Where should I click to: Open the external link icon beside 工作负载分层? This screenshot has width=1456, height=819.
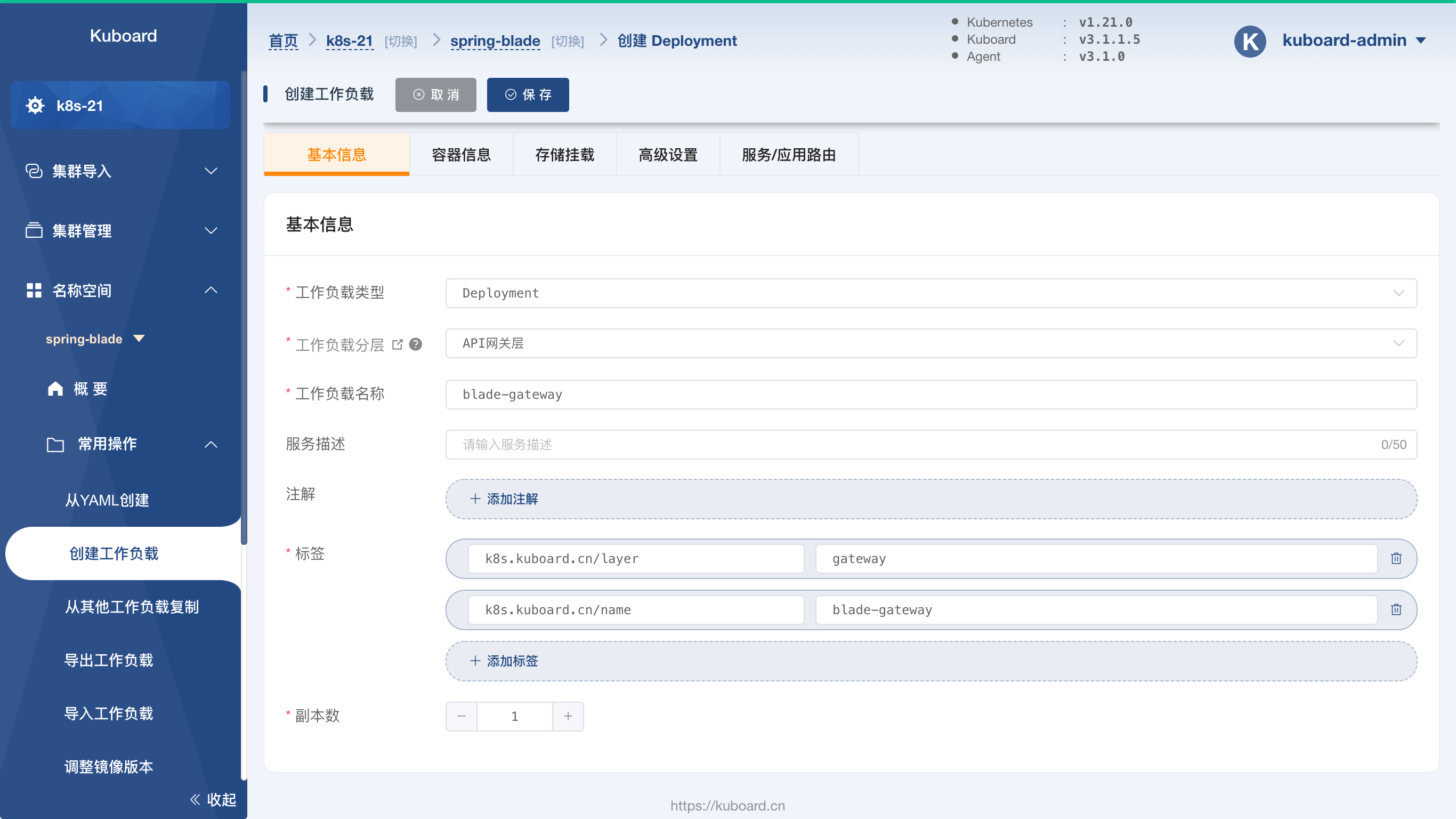click(x=398, y=344)
